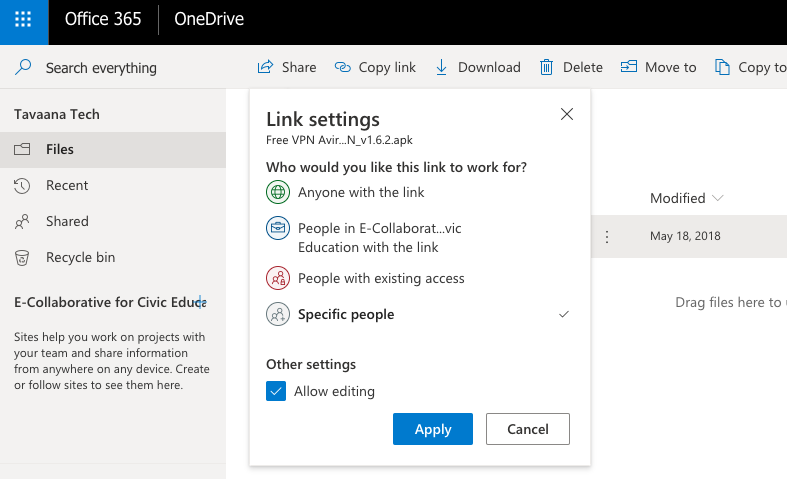
Task: Click the Office 365 title link
Action: click(x=103, y=19)
